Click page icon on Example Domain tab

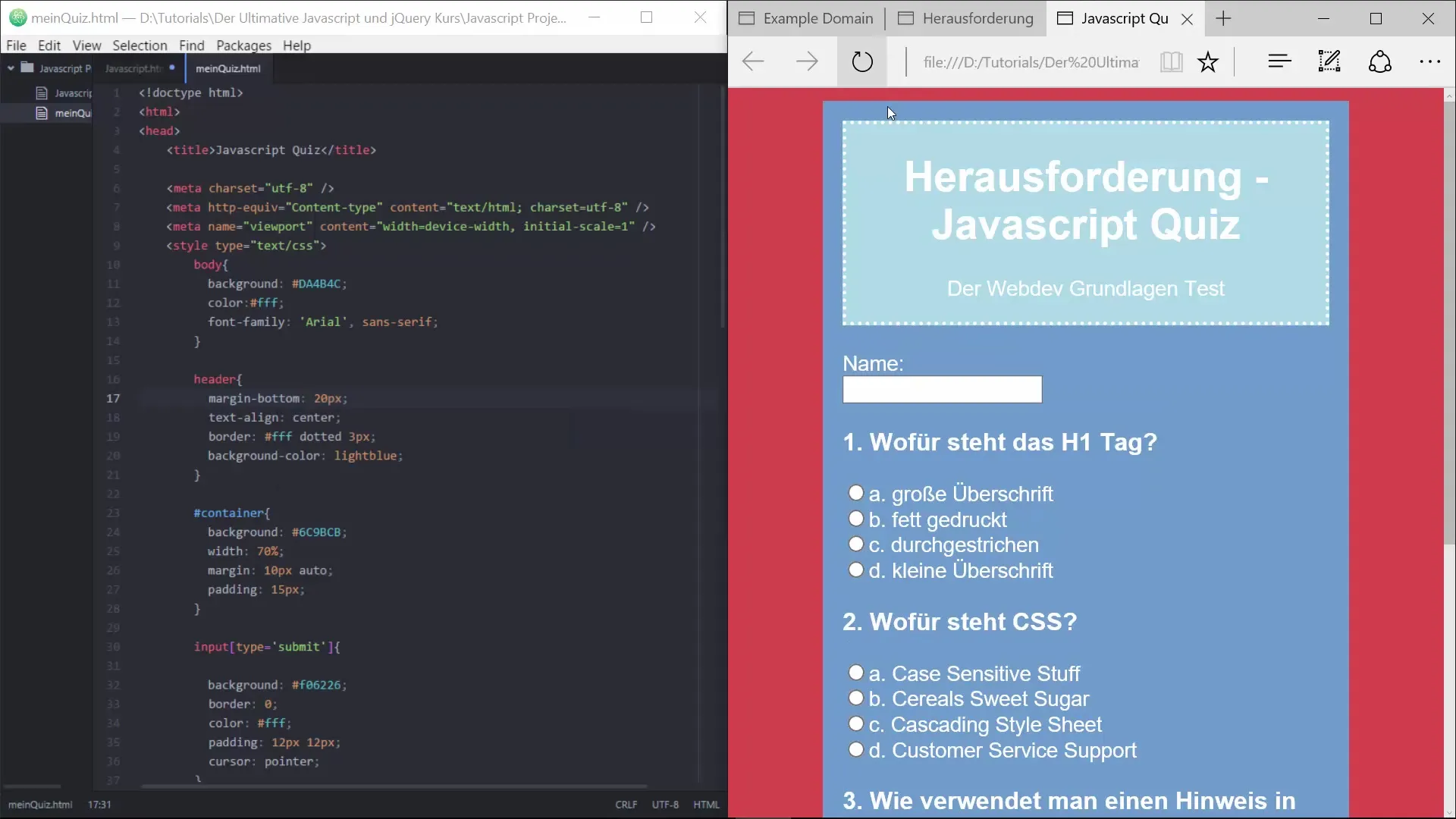click(746, 18)
